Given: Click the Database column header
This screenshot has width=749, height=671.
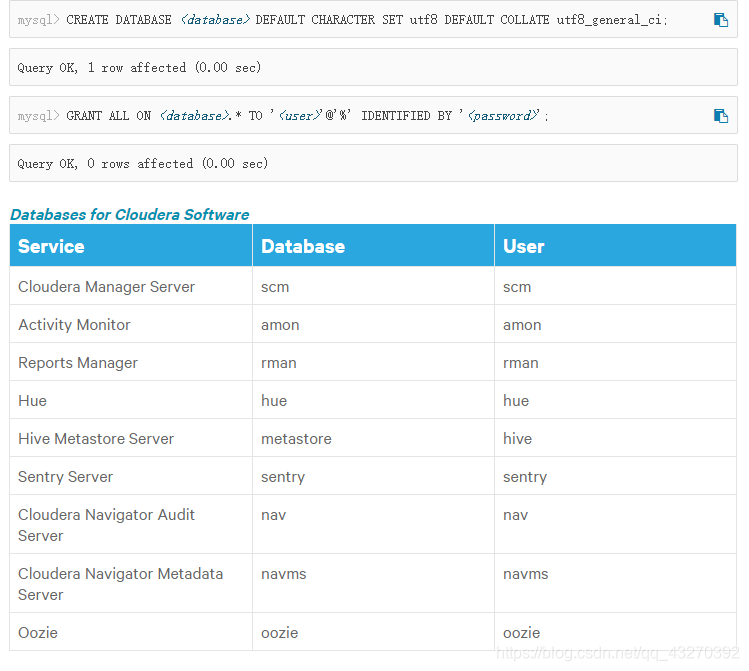Looking at the screenshot, I should pos(373,245).
